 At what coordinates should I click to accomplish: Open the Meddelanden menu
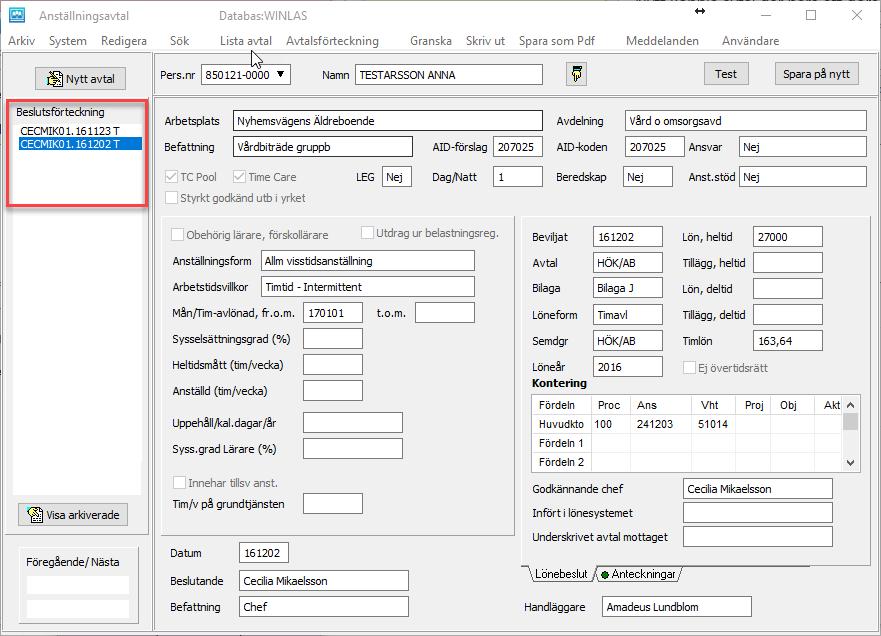pyautogui.click(x=662, y=41)
